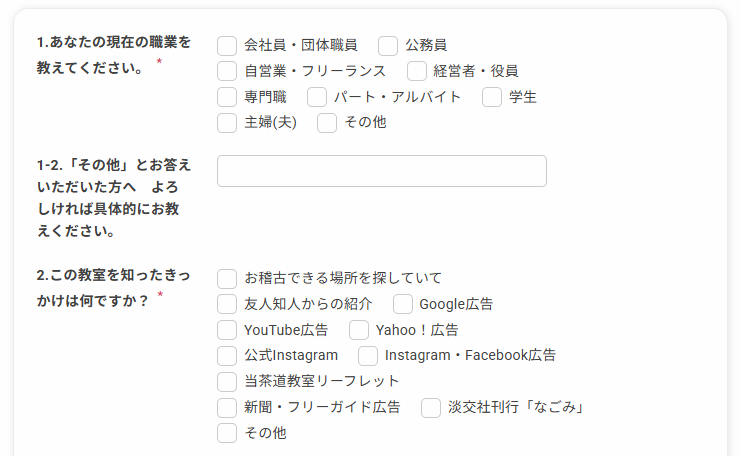Check お稽古できる場所を探していて option
This screenshot has width=740, height=456.
pyautogui.click(x=227, y=278)
